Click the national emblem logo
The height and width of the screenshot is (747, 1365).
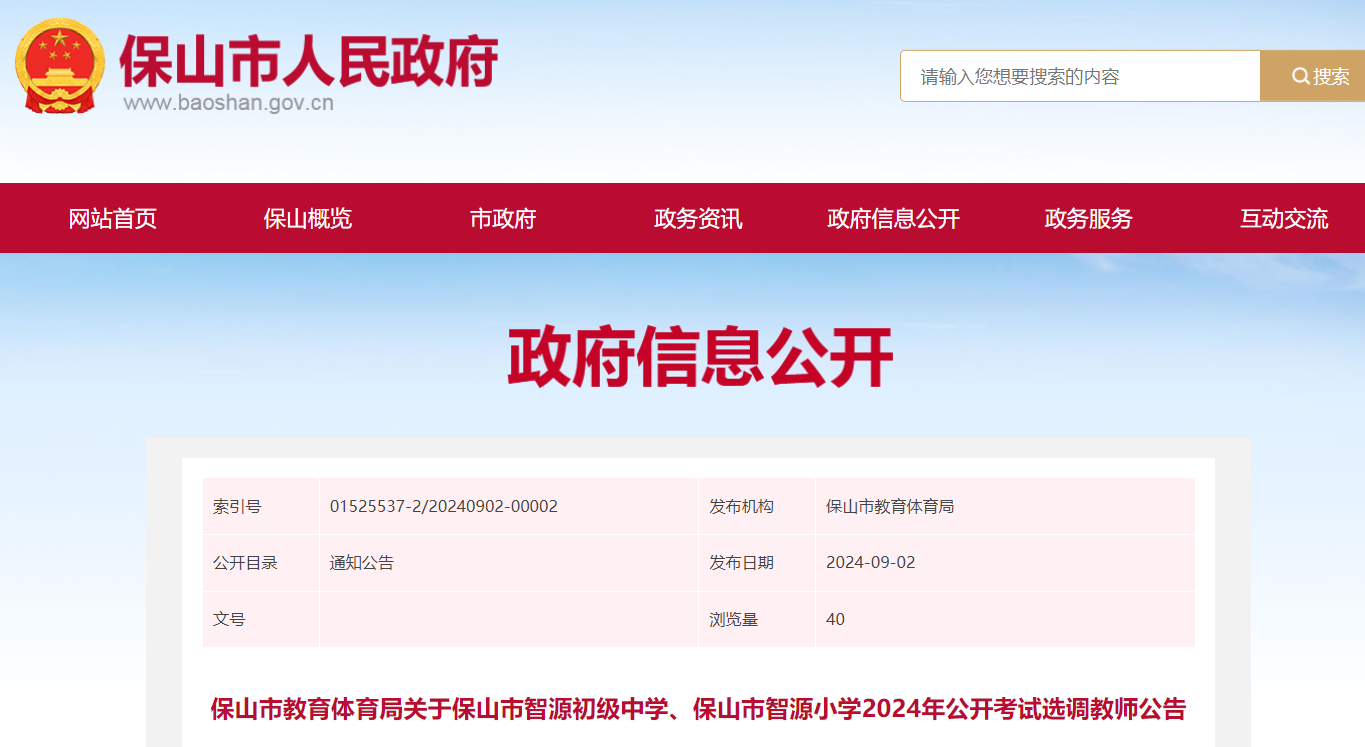(x=60, y=66)
